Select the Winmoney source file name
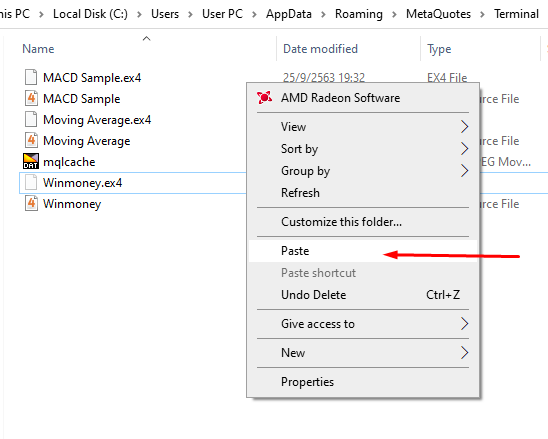 [x=72, y=204]
